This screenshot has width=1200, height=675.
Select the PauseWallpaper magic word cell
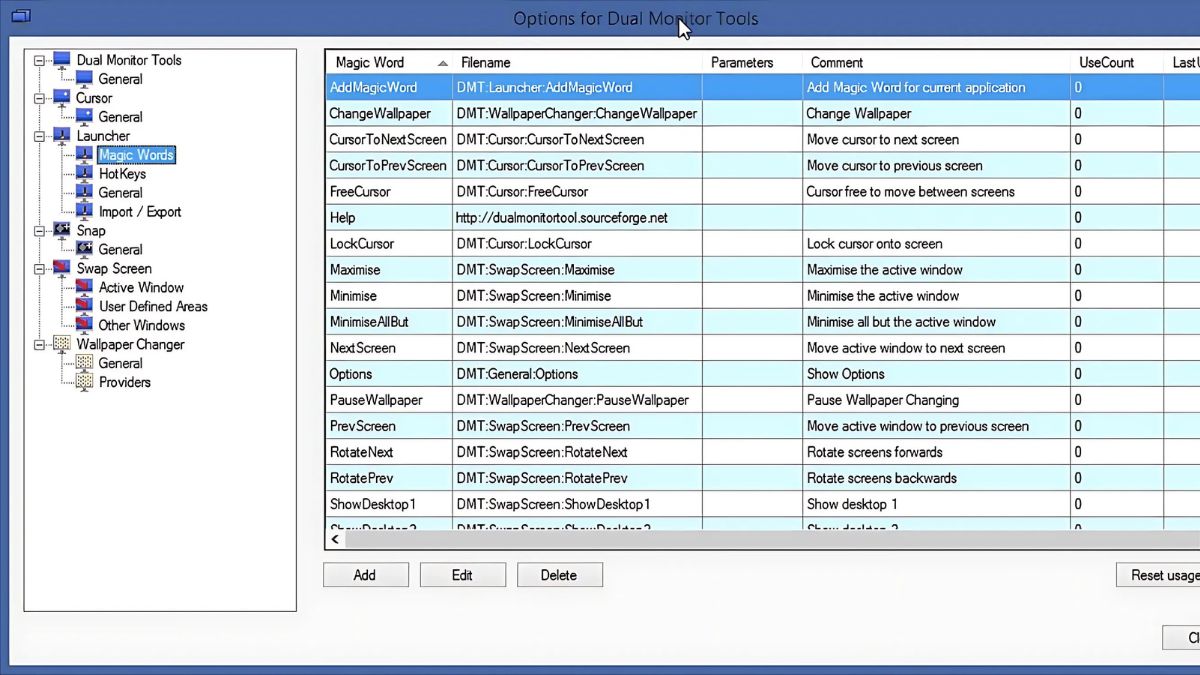pos(389,399)
